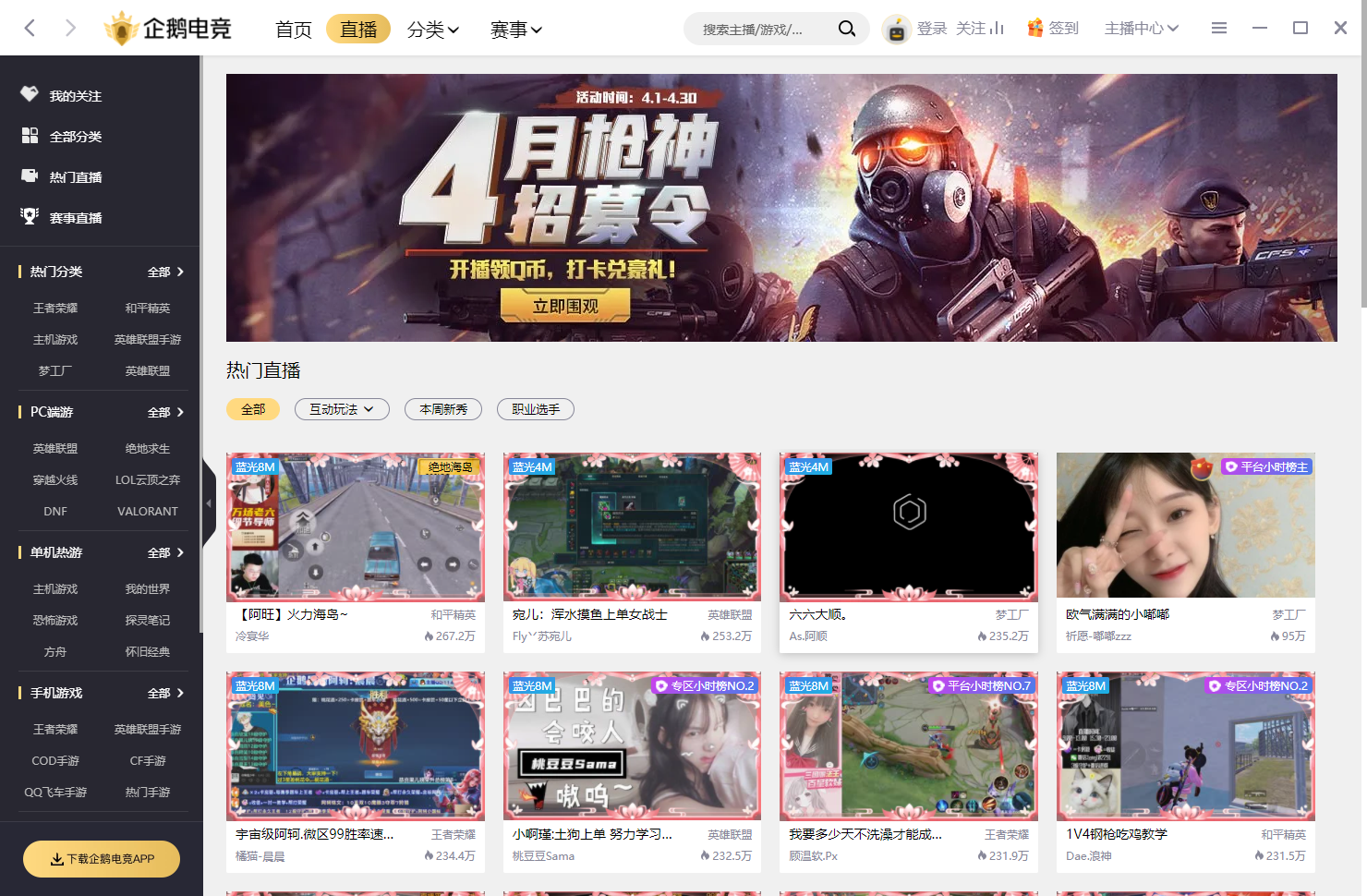Click the 专区小时榜NO.2 badge on 1V4钢枪 stream
The image size is (1367, 896).
click(1258, 686)
